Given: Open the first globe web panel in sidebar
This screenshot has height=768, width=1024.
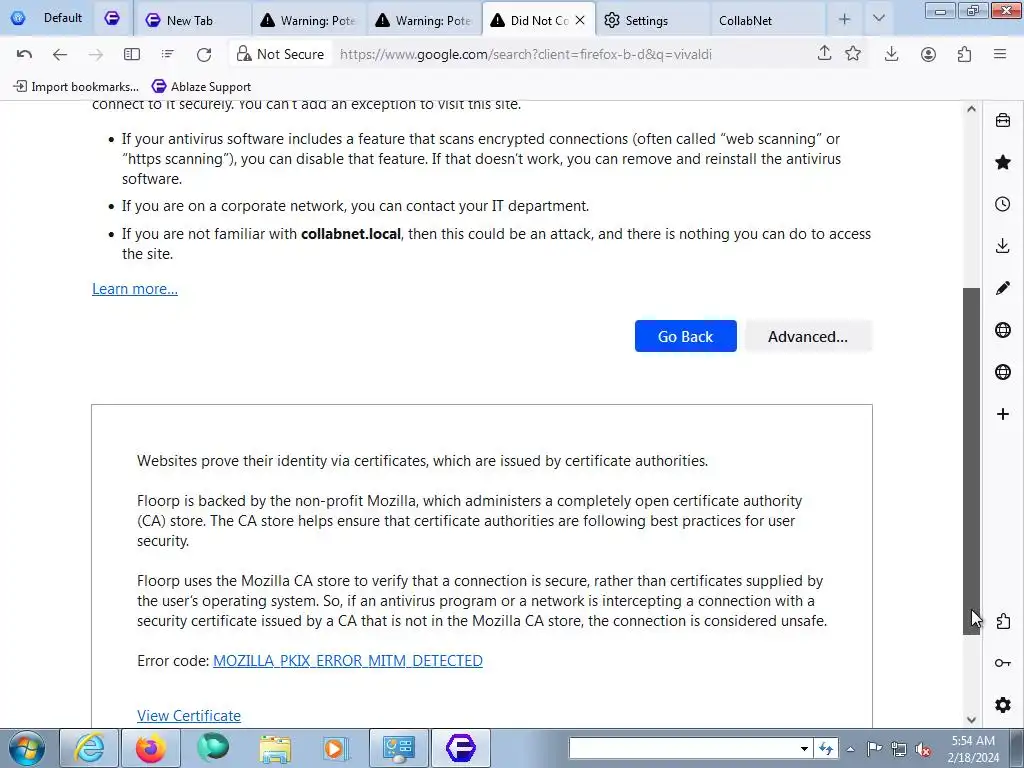Looking at the screenshot, I should pyautogui.click(x=1003, y=330).
